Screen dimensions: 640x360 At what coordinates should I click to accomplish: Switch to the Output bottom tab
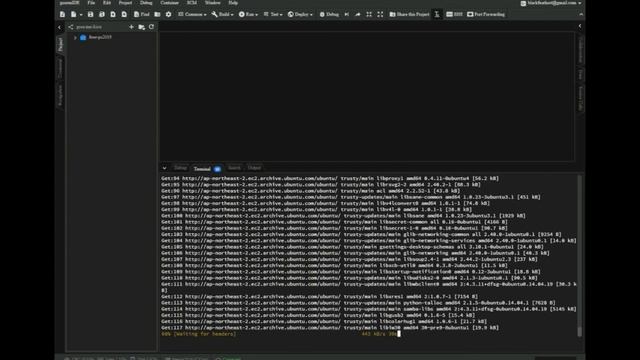[x=254, y=168]
